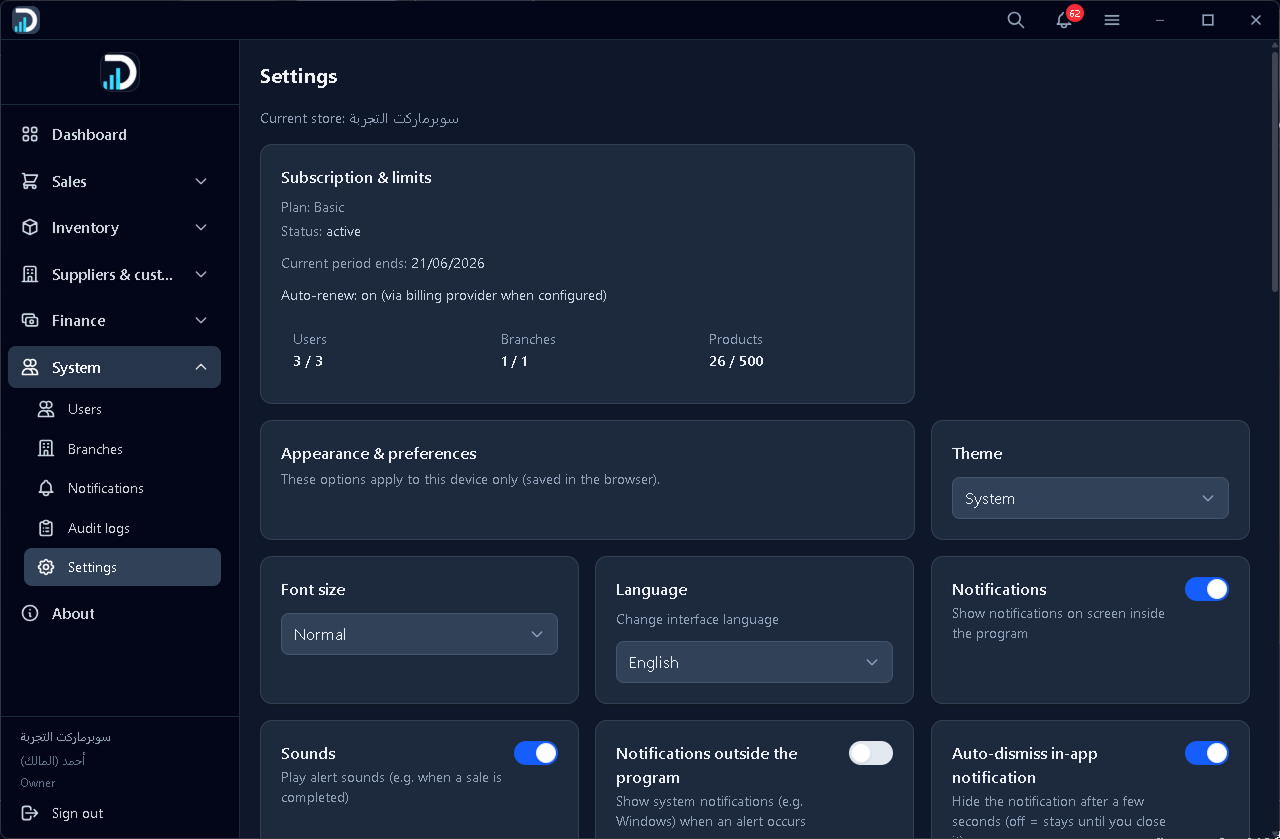Click the 'Status: active' text

[x=320, y=231]
